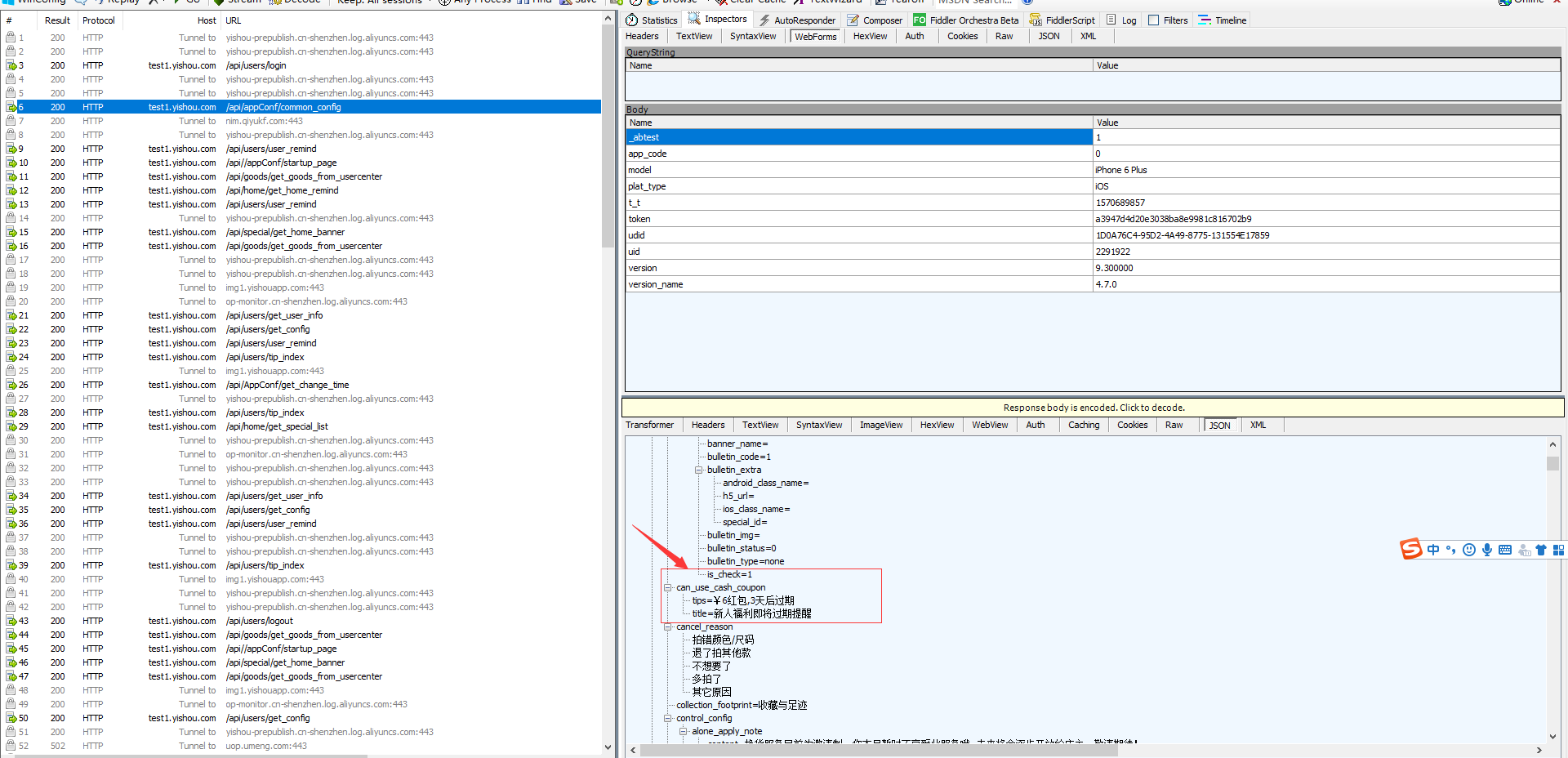The width and height of the screenshot is (1568, 758).
Task: Open the response Caching tab
Action: pos(1084,425)
